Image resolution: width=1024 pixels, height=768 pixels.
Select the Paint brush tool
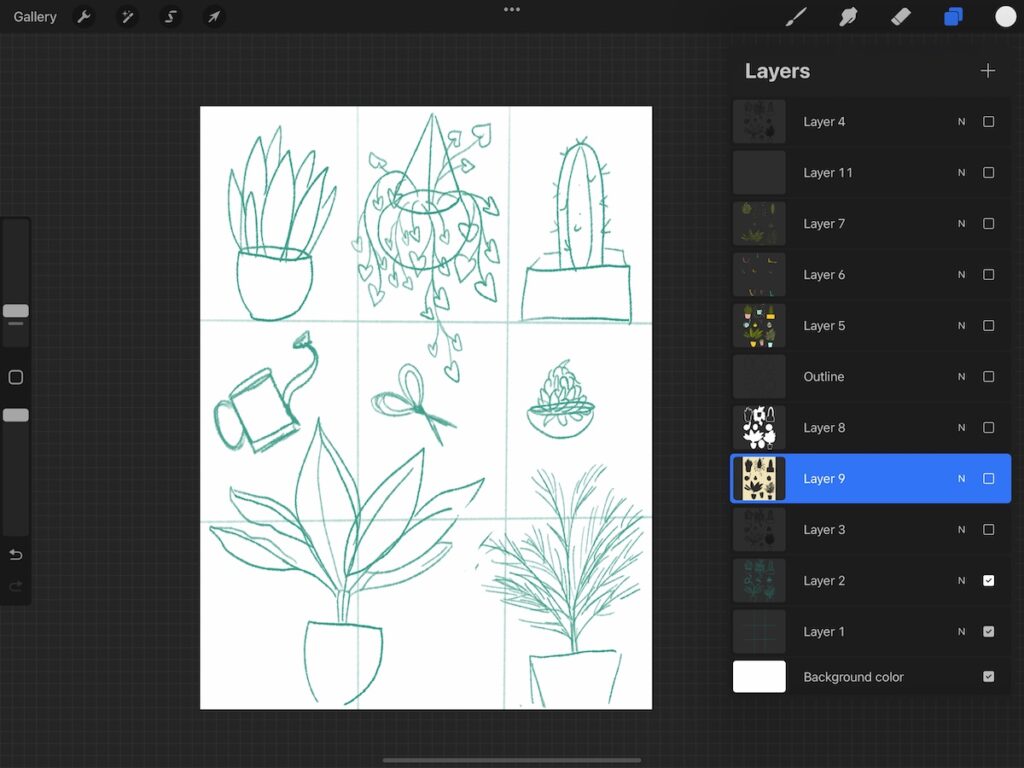tap(796, 16)
